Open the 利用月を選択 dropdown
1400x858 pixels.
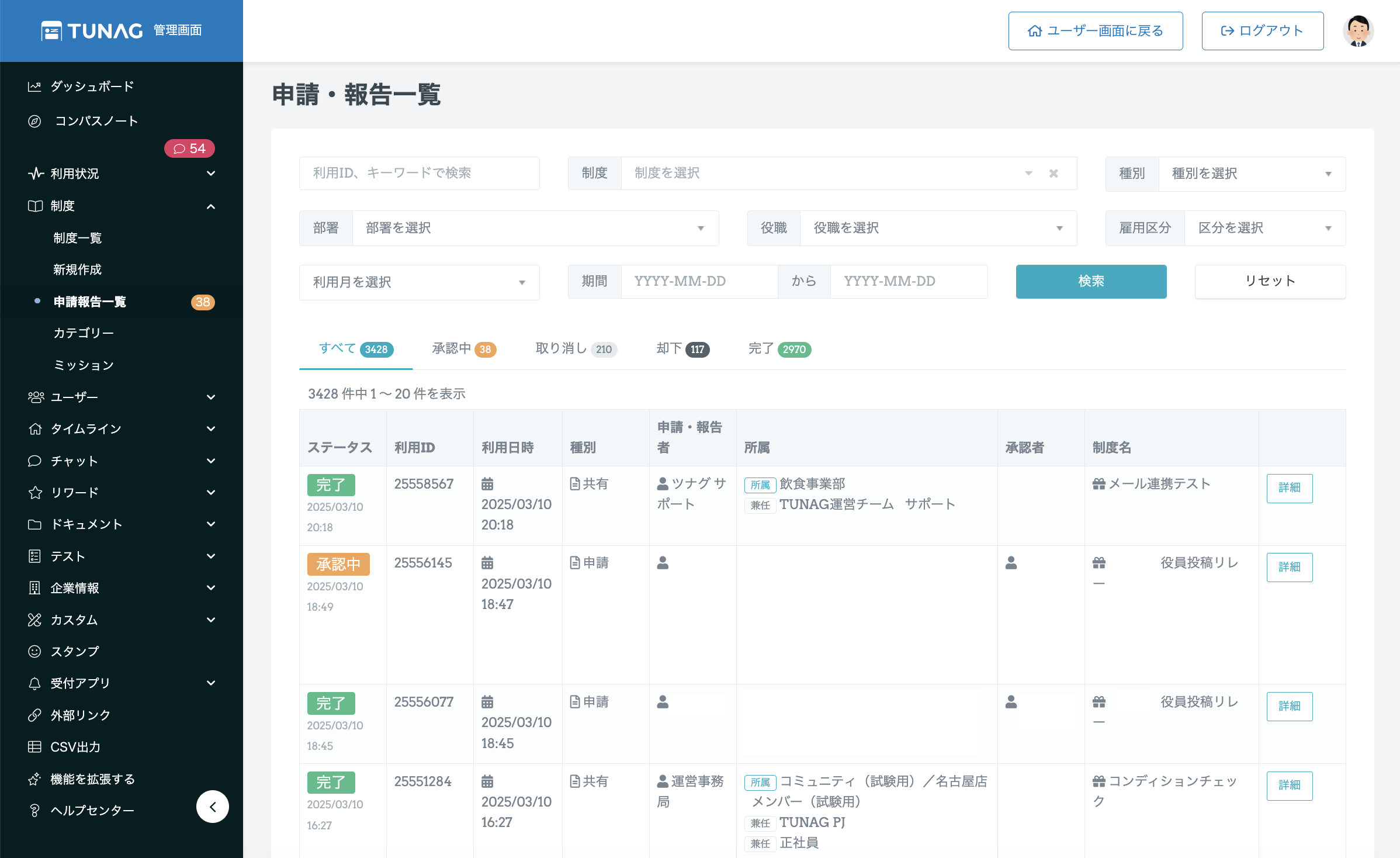click(x=419, y=282)
